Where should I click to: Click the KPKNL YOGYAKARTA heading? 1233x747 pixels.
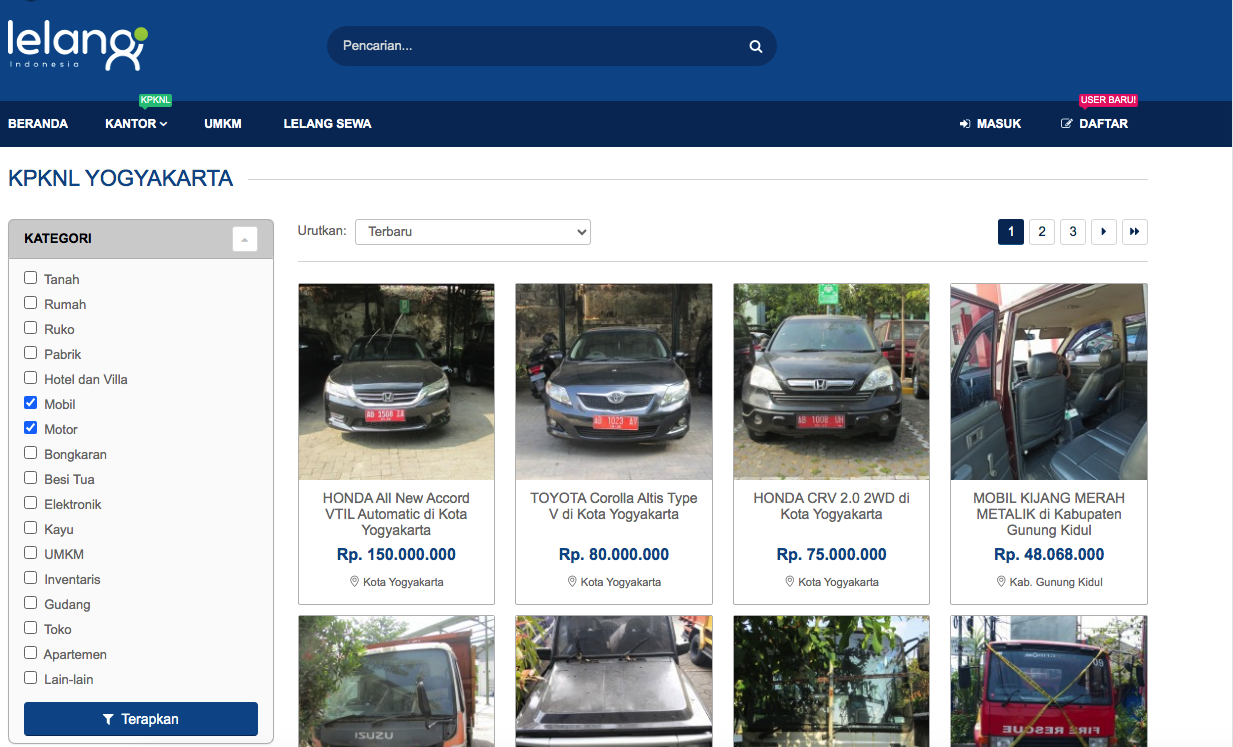pos(120,179)
